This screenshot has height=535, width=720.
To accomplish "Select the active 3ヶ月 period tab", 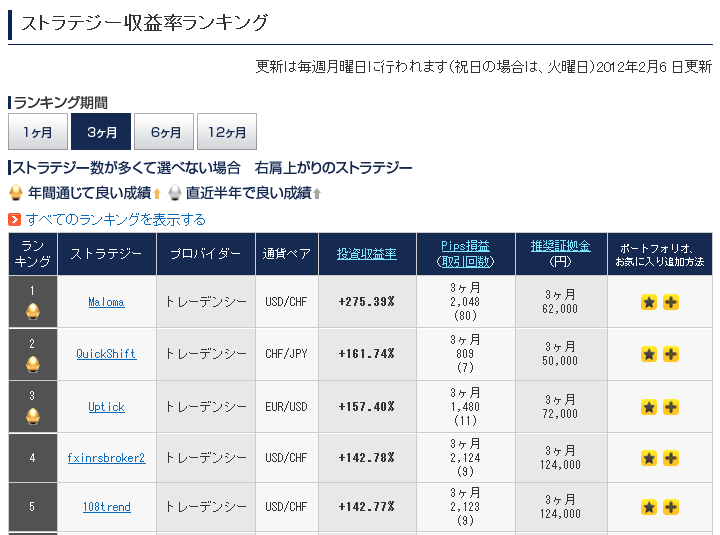I will pyautogui.click(x=101, y=132).
